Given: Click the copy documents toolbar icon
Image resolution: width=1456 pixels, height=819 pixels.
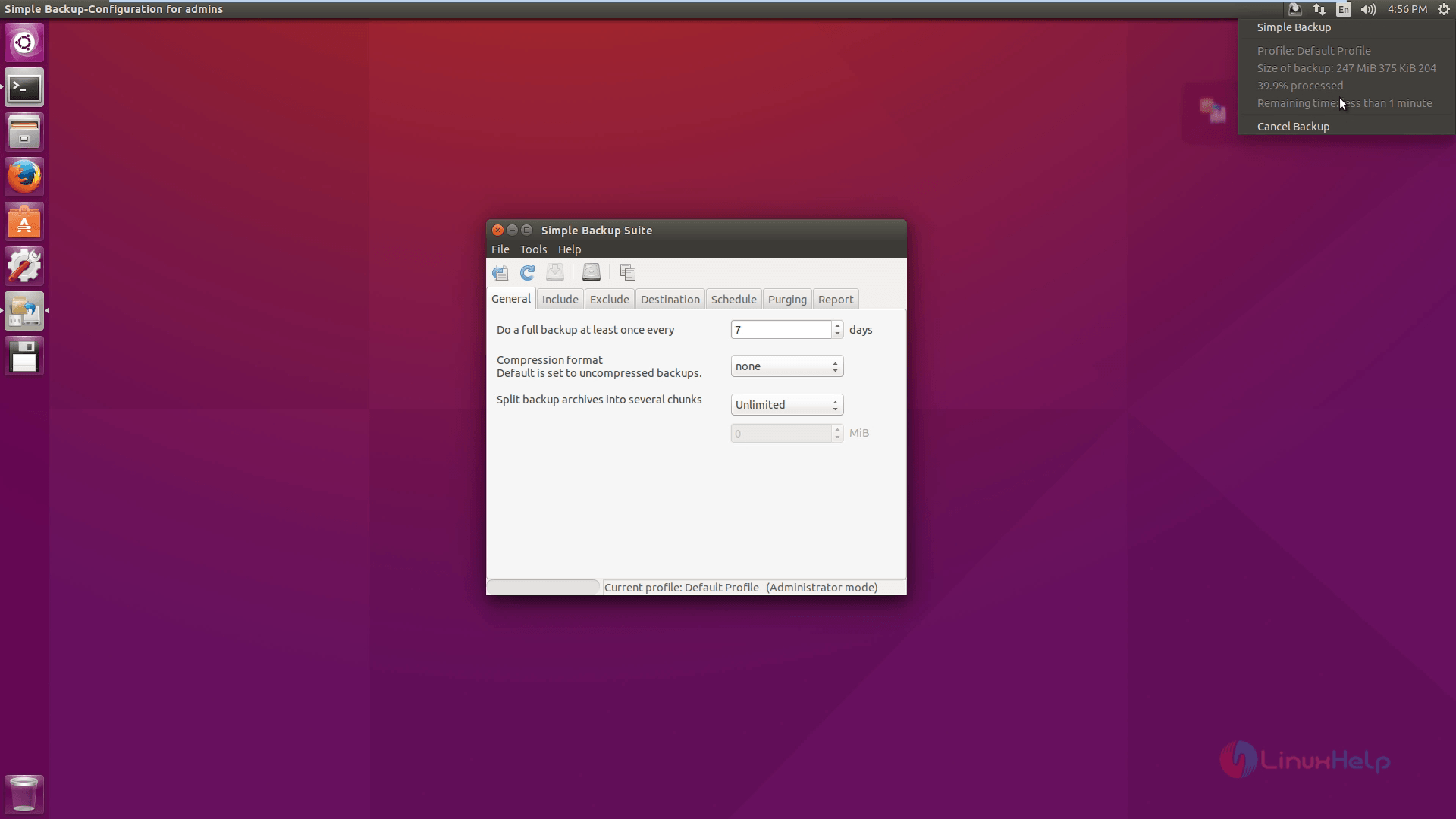Looking at the screenshot, I should pyautogui.click(x=627, y=272).
